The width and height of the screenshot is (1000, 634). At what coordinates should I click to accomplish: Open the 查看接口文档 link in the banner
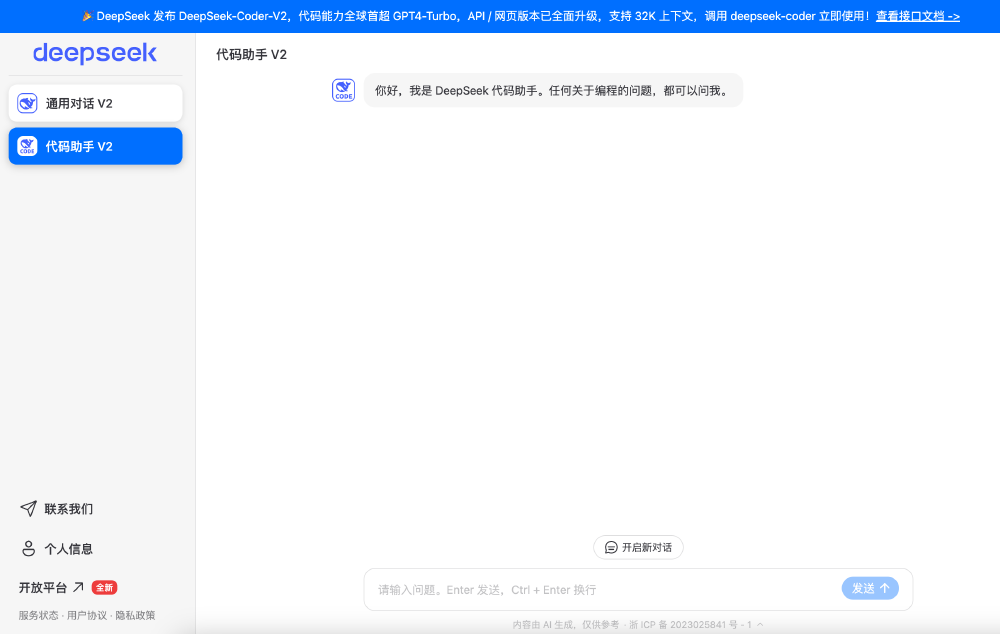917,15
